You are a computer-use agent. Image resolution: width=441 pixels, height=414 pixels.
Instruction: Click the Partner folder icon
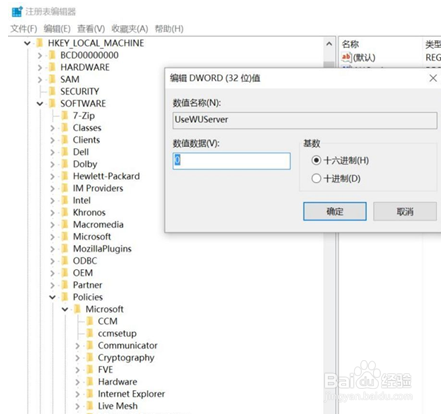click(65, 285)
